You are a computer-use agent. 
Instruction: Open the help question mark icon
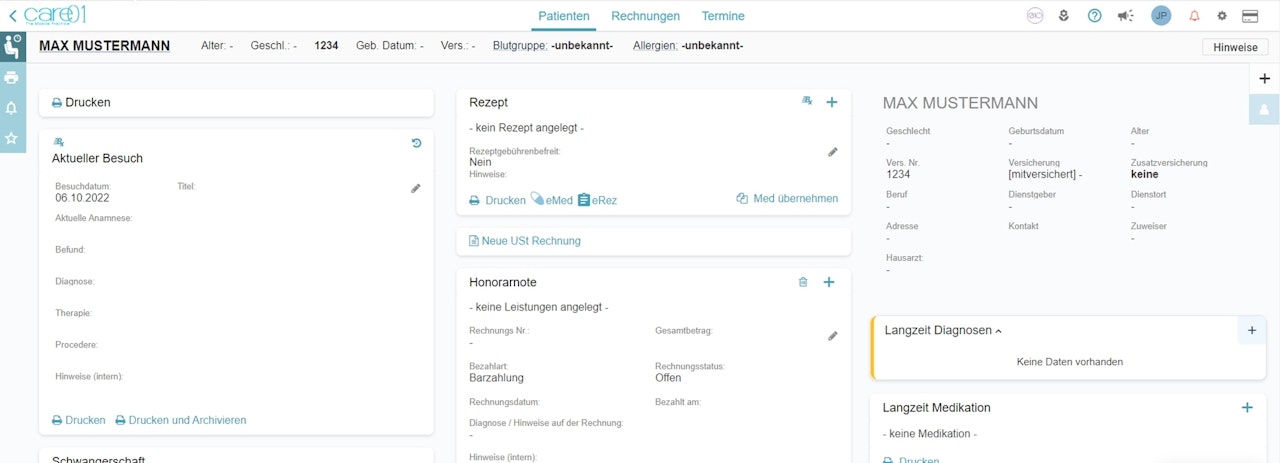(x=1094, y=16)
